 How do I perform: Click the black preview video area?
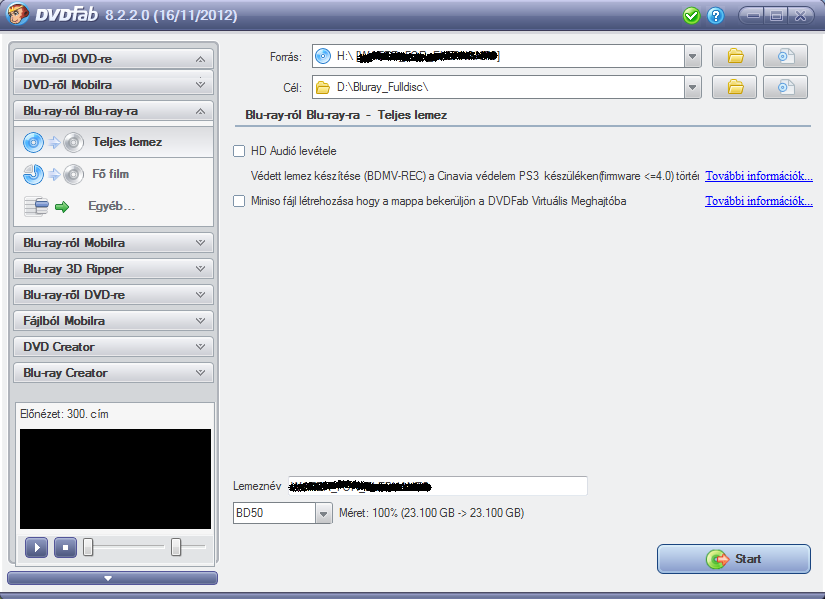115,479
